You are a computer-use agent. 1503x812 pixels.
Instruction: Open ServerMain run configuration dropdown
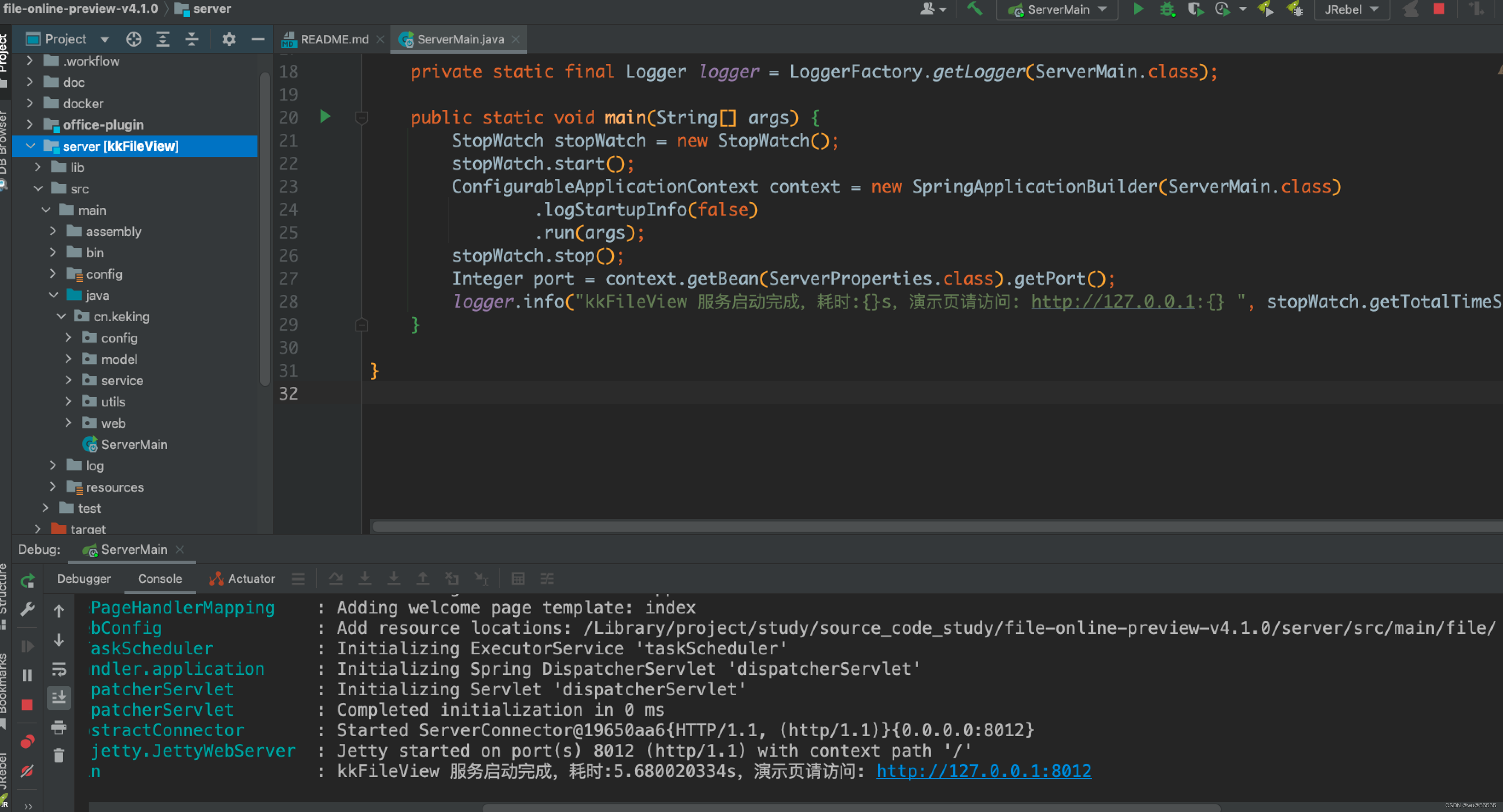(1057, 9)
